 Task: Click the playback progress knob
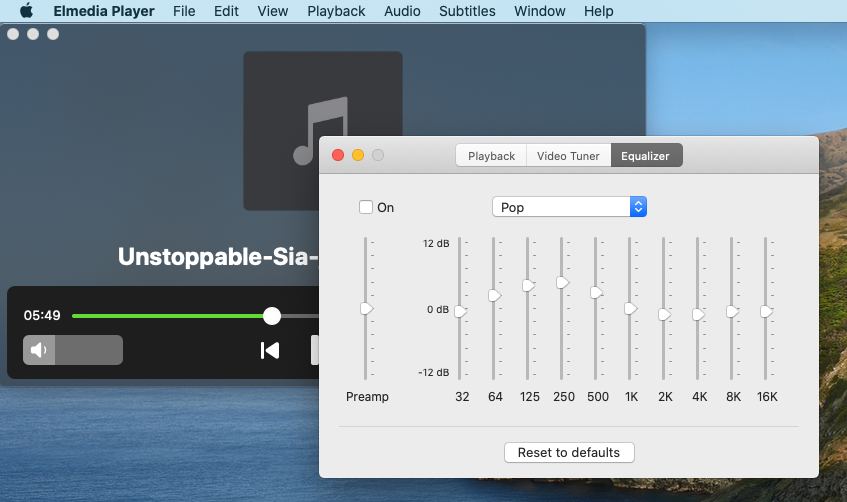point(272,316)
